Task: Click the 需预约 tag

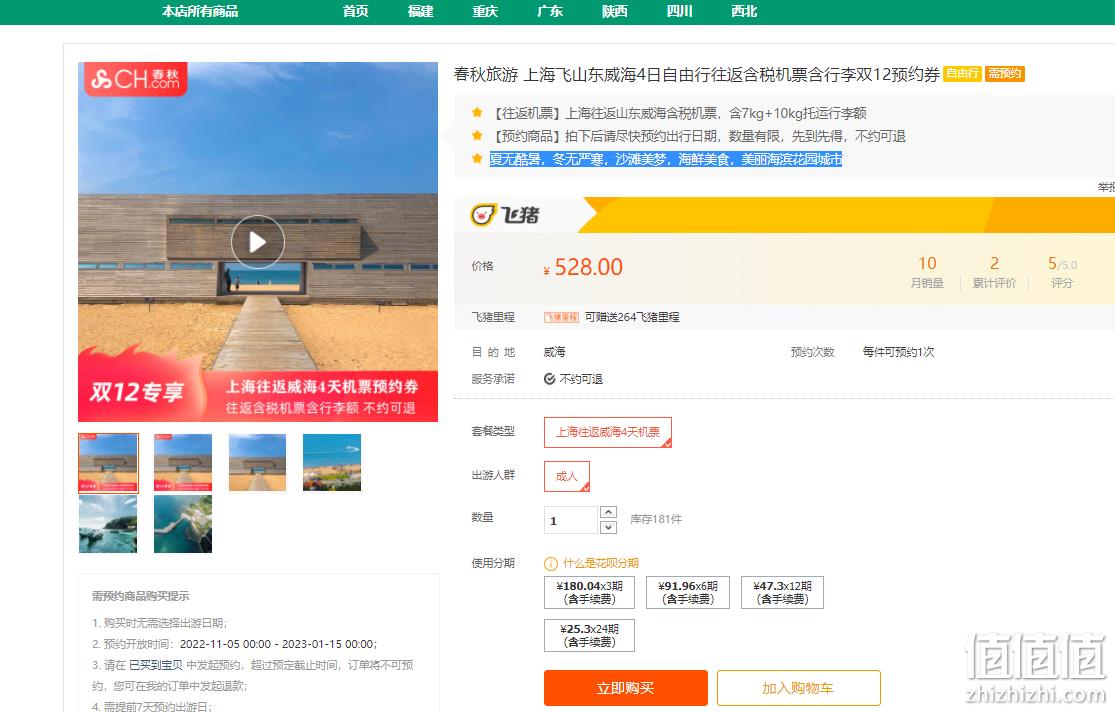Action: point(1005,73)
